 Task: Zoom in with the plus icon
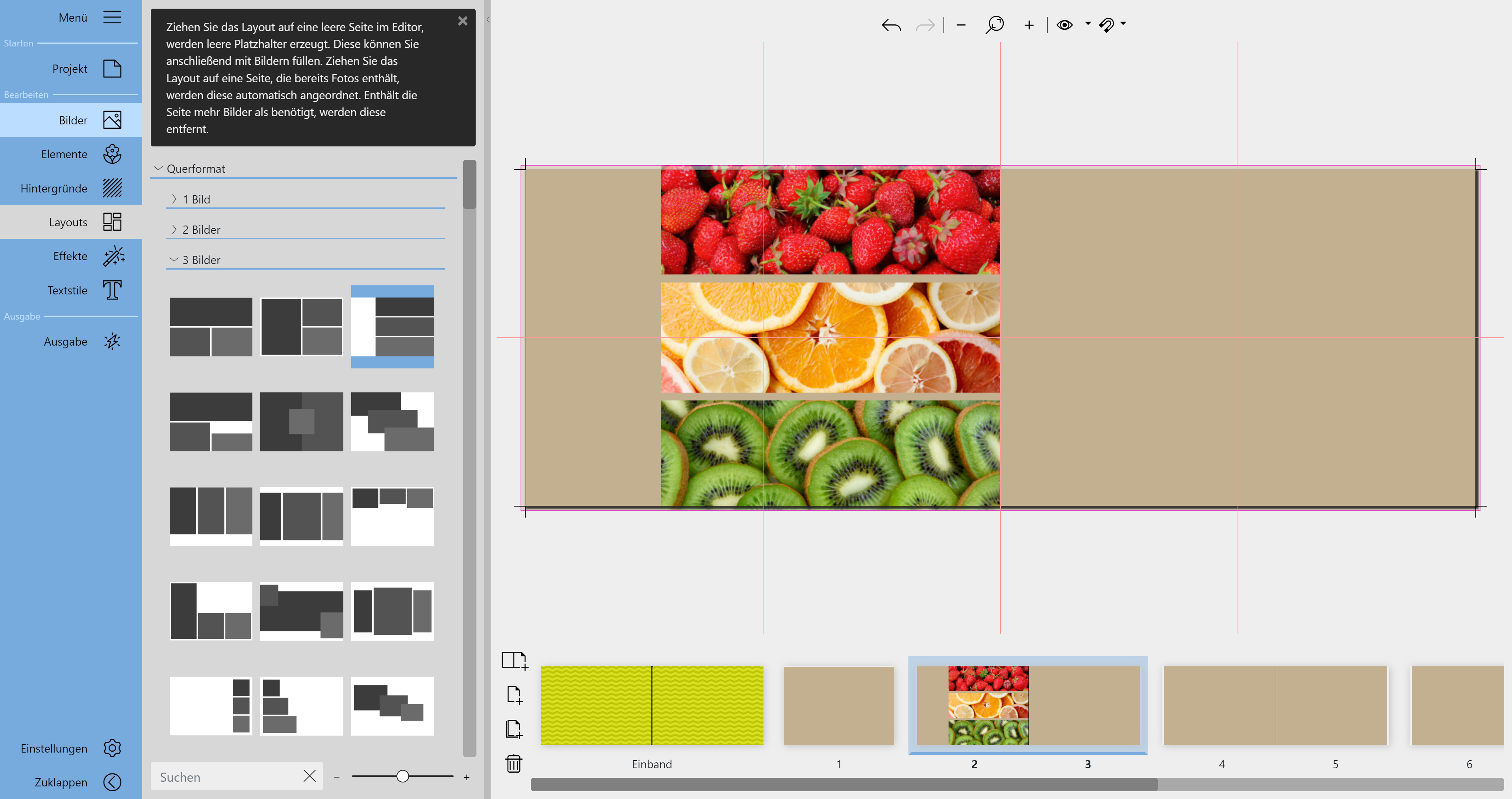pyautogui.click(x=1029, y=25)
